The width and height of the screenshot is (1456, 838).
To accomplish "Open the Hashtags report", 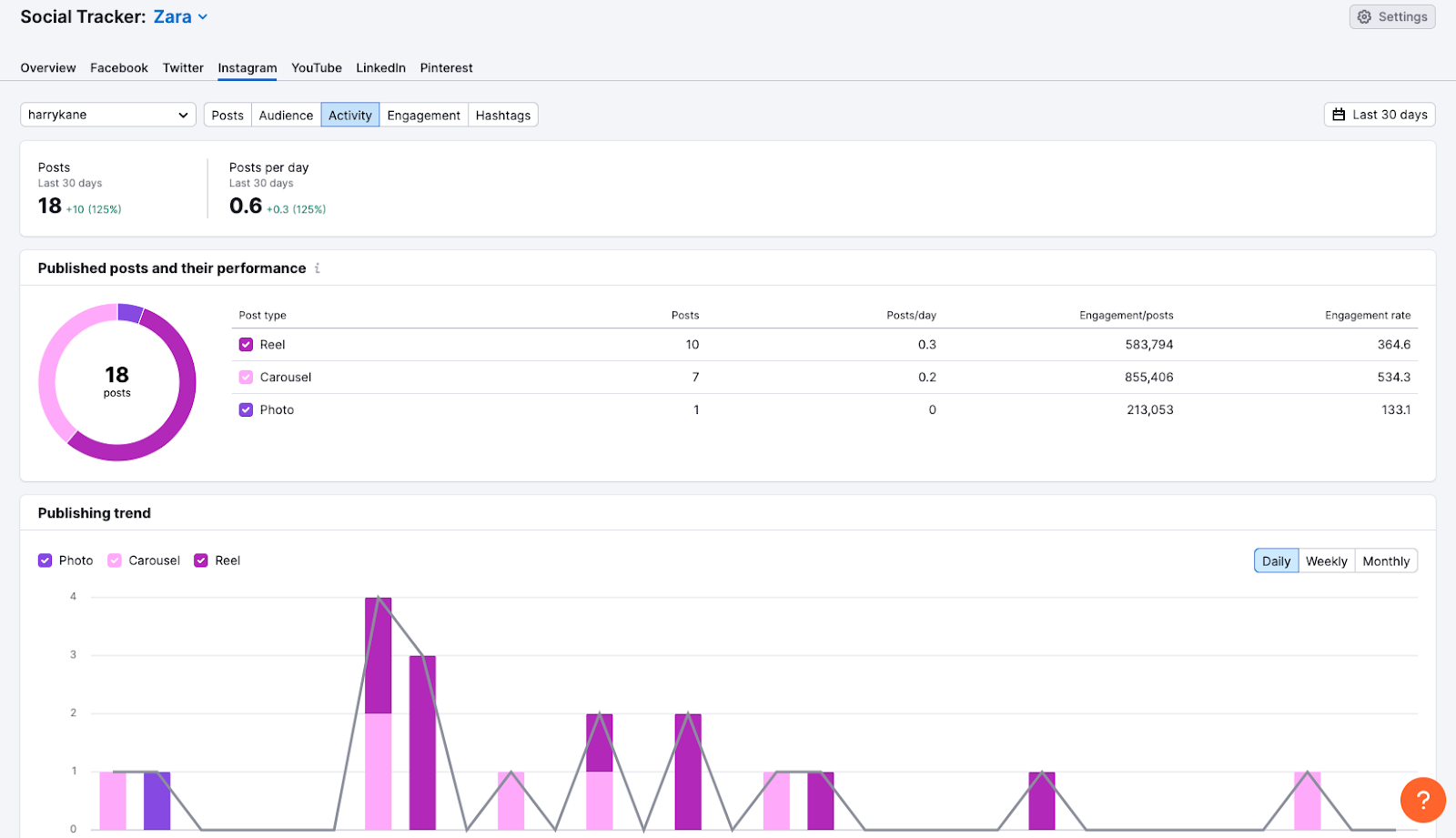I will (502, 116).
